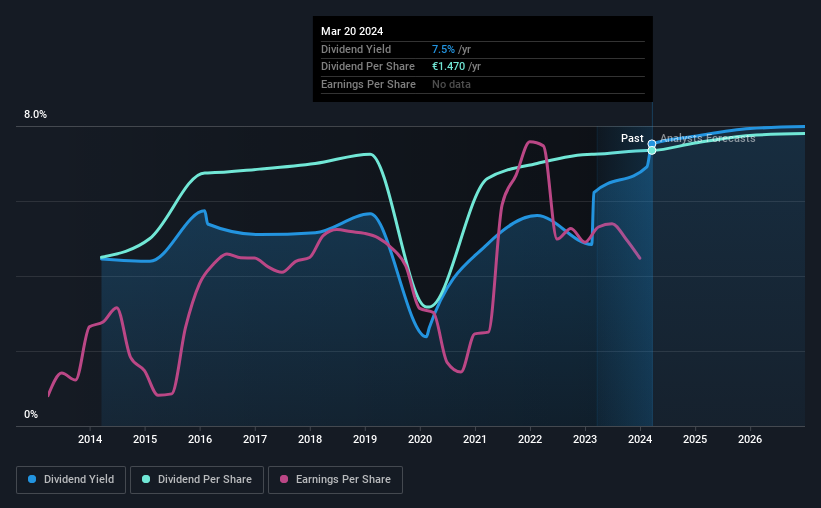Click the 2021 x-axis label
The height and width of the screenshot is (508, 821).
[x=475, y=439]
